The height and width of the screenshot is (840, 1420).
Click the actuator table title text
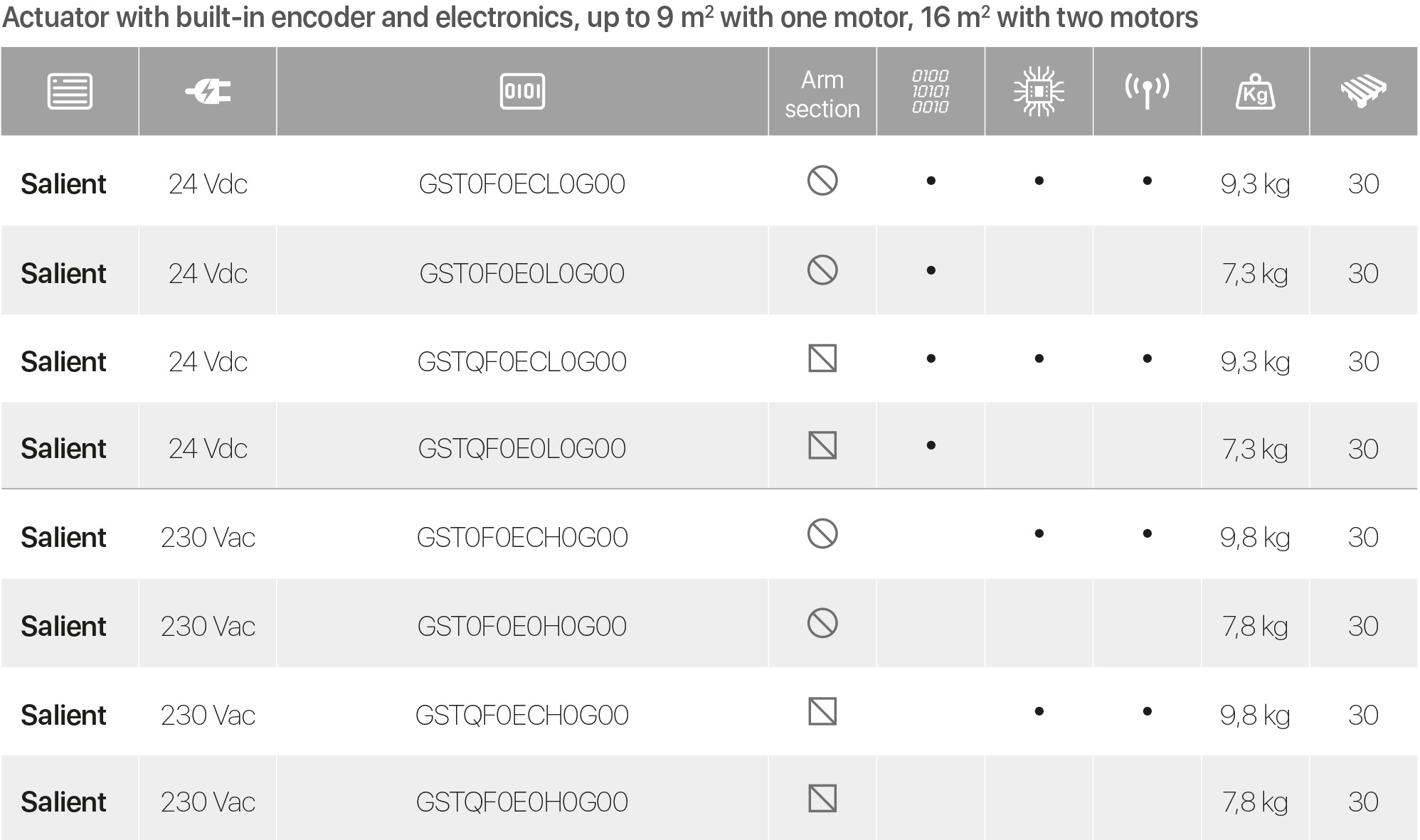point(600,18)
